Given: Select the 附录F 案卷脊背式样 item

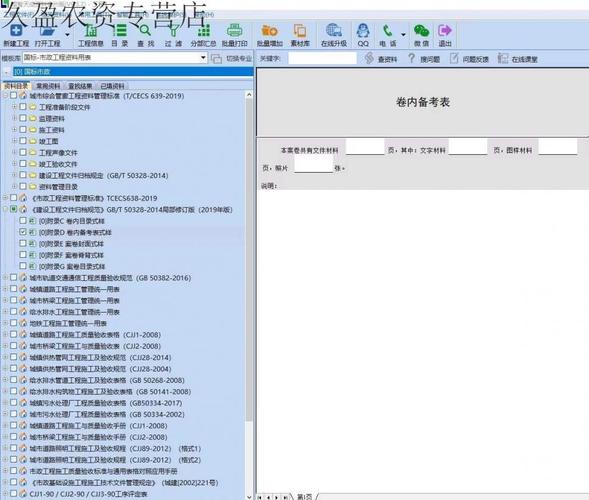Looking at the screenshot, I should coord(71,255).
